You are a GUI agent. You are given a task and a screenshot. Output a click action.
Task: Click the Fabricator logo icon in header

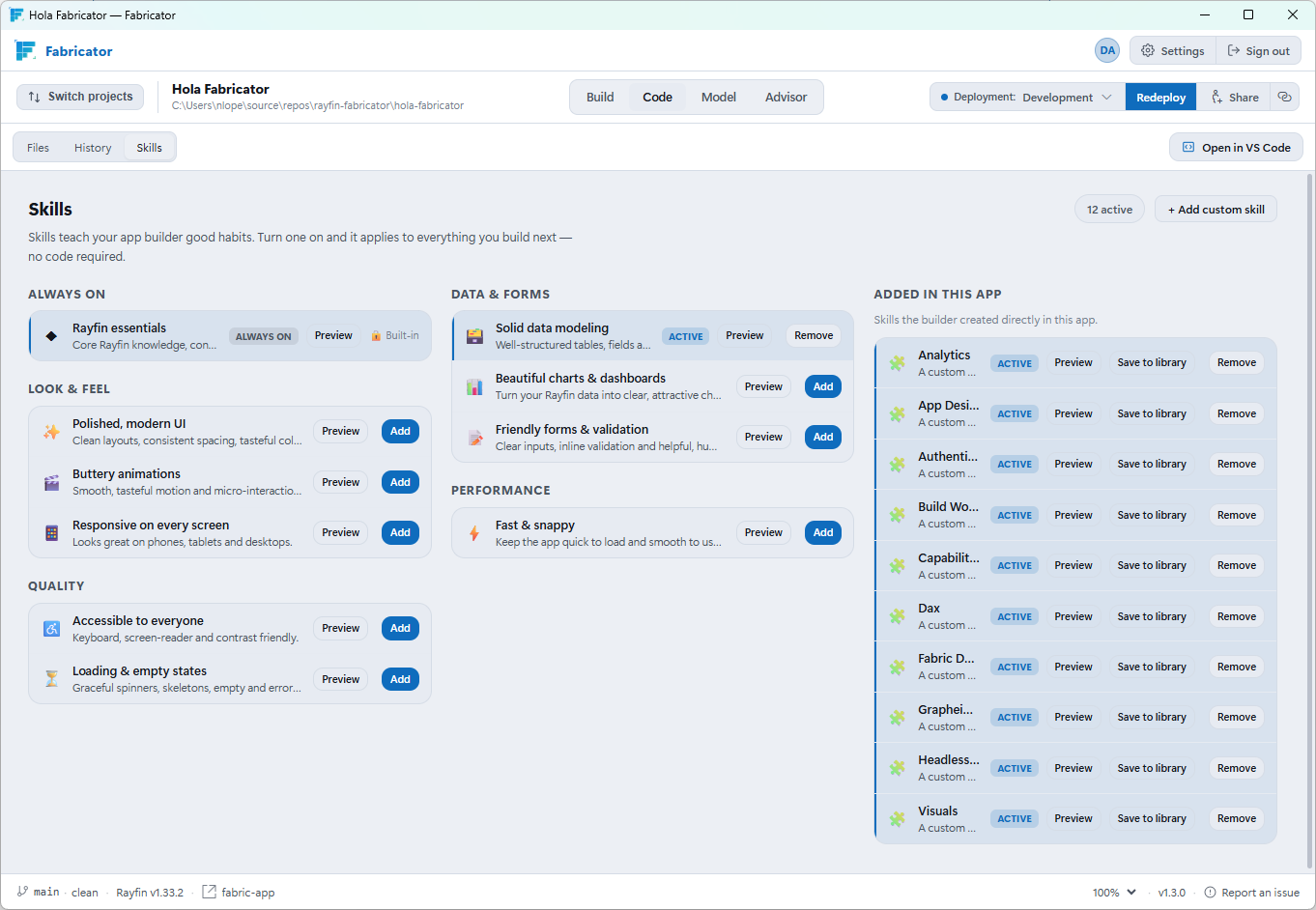pyautogui.click(x=25, y=51)
